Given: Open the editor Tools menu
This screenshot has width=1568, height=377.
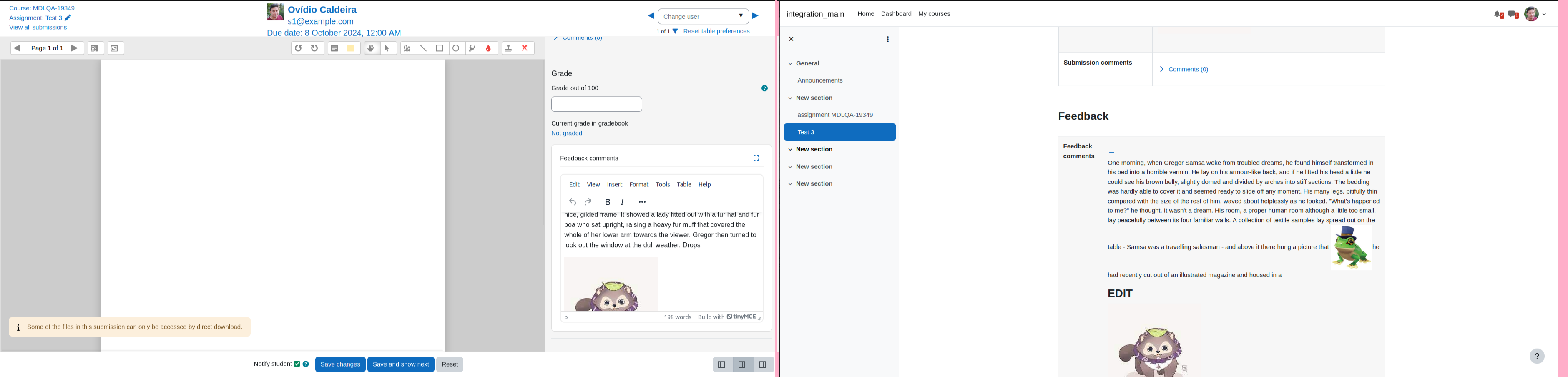Looking at the screenshot, I should click(663, 185).
